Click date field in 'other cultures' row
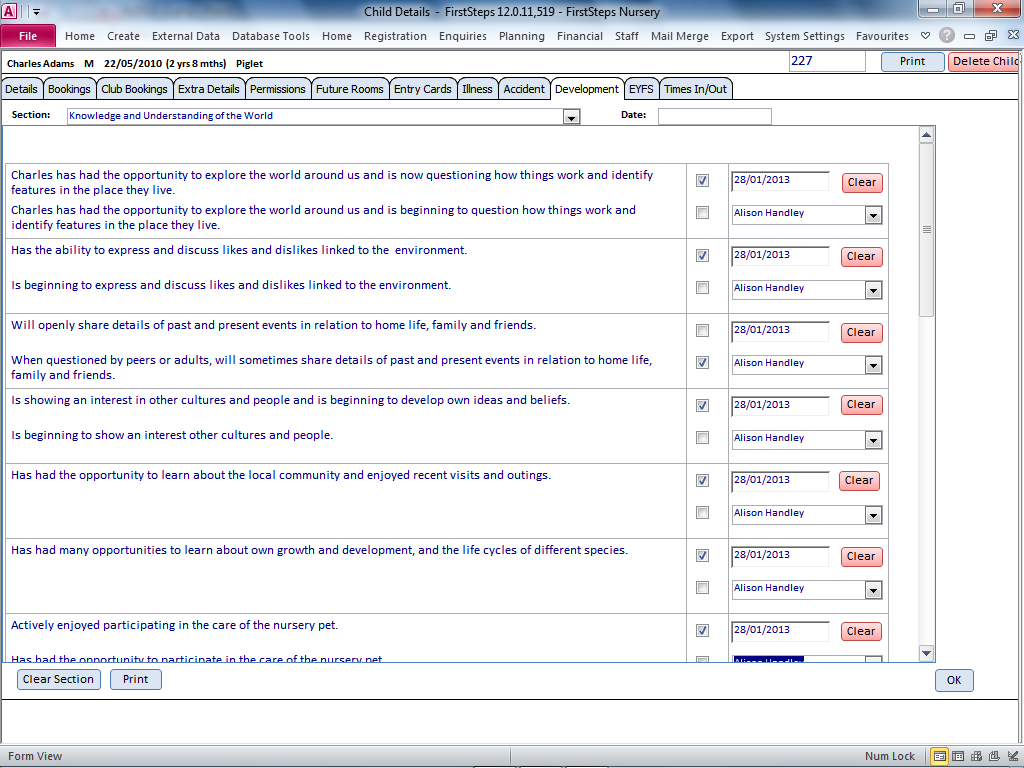 click(x=780, y=406)
